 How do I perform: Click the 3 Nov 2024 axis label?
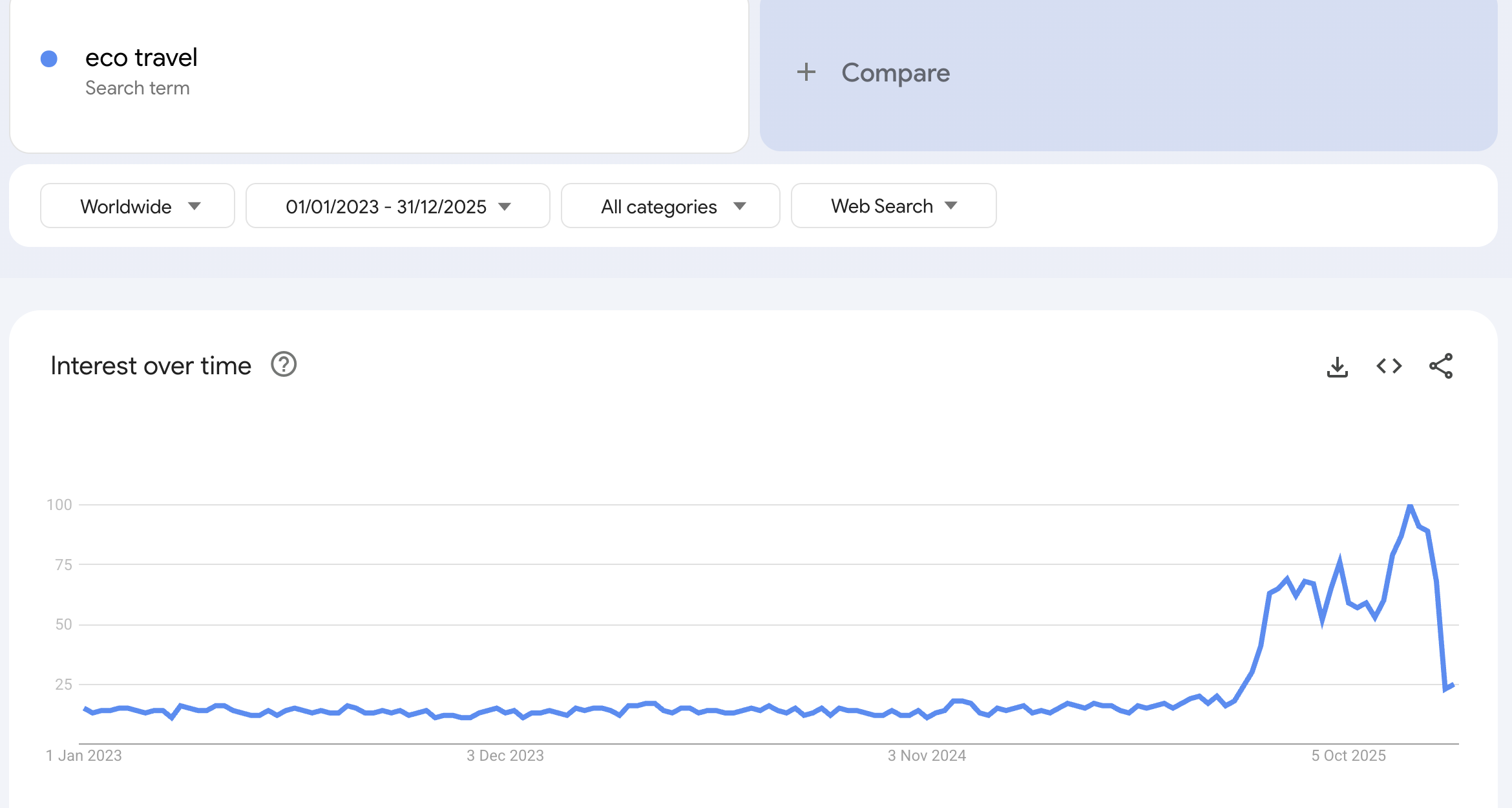tap(926, 755)
